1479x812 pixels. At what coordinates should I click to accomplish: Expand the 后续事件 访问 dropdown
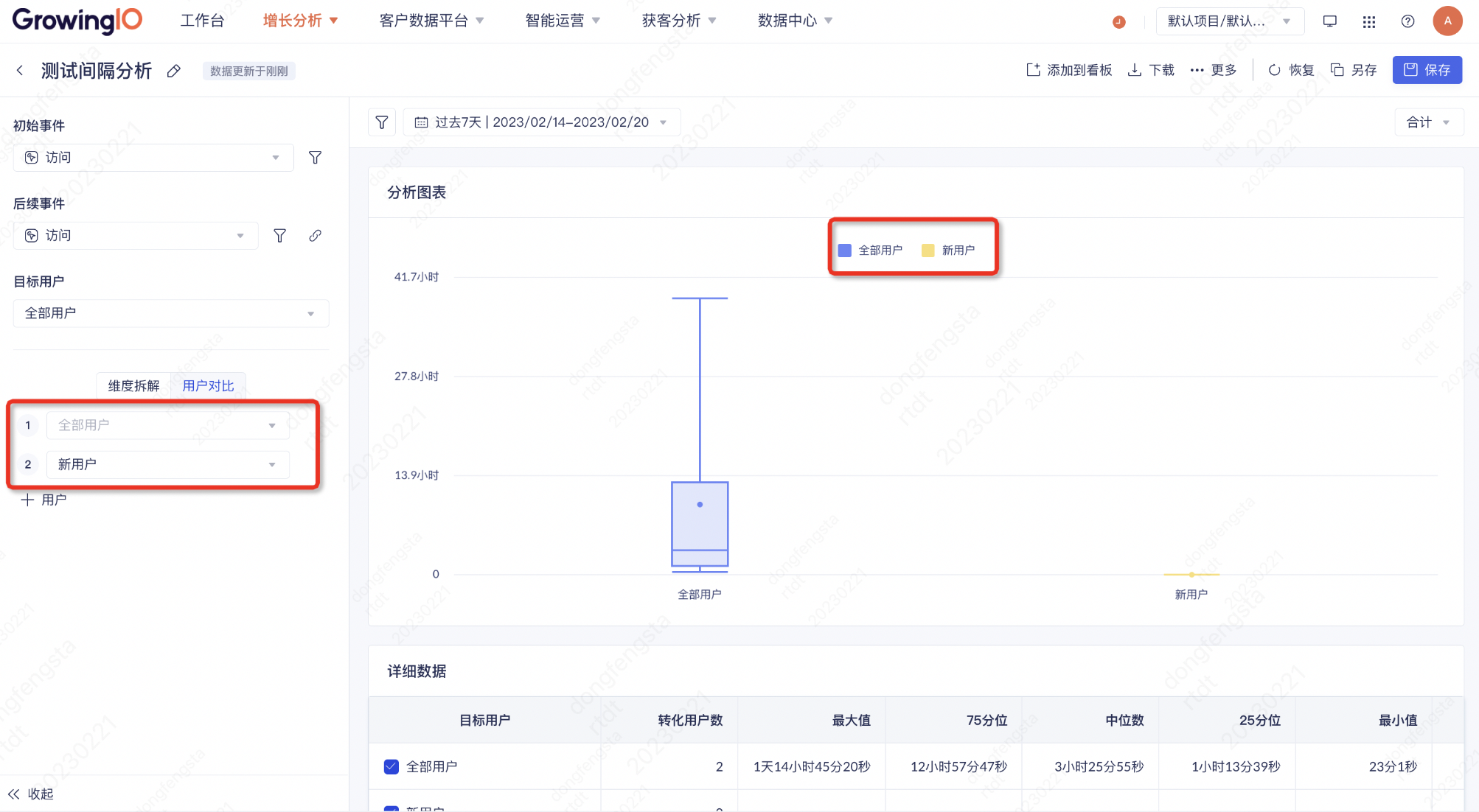tap(136, 236)
